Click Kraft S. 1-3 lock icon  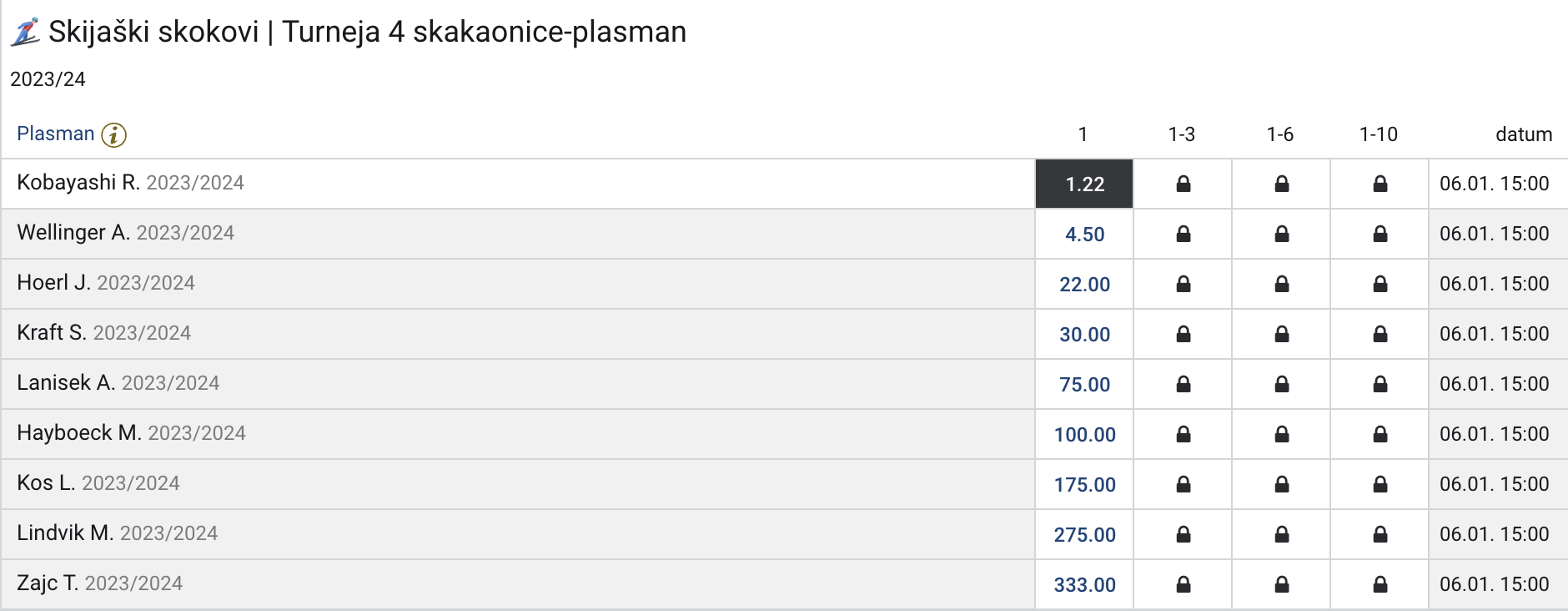[1183, 334]
